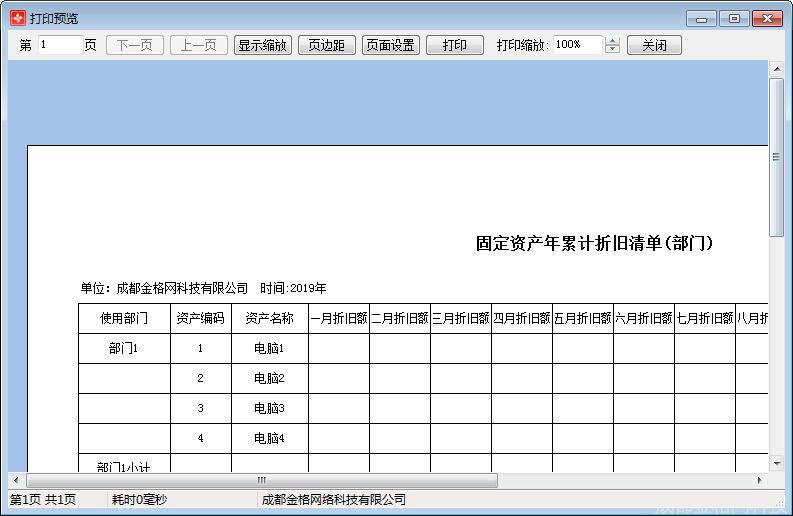Click the 打印预览 app icon in title bar
Image resolution: width=793 pixels, height=516 pixels.
(18, 18)
